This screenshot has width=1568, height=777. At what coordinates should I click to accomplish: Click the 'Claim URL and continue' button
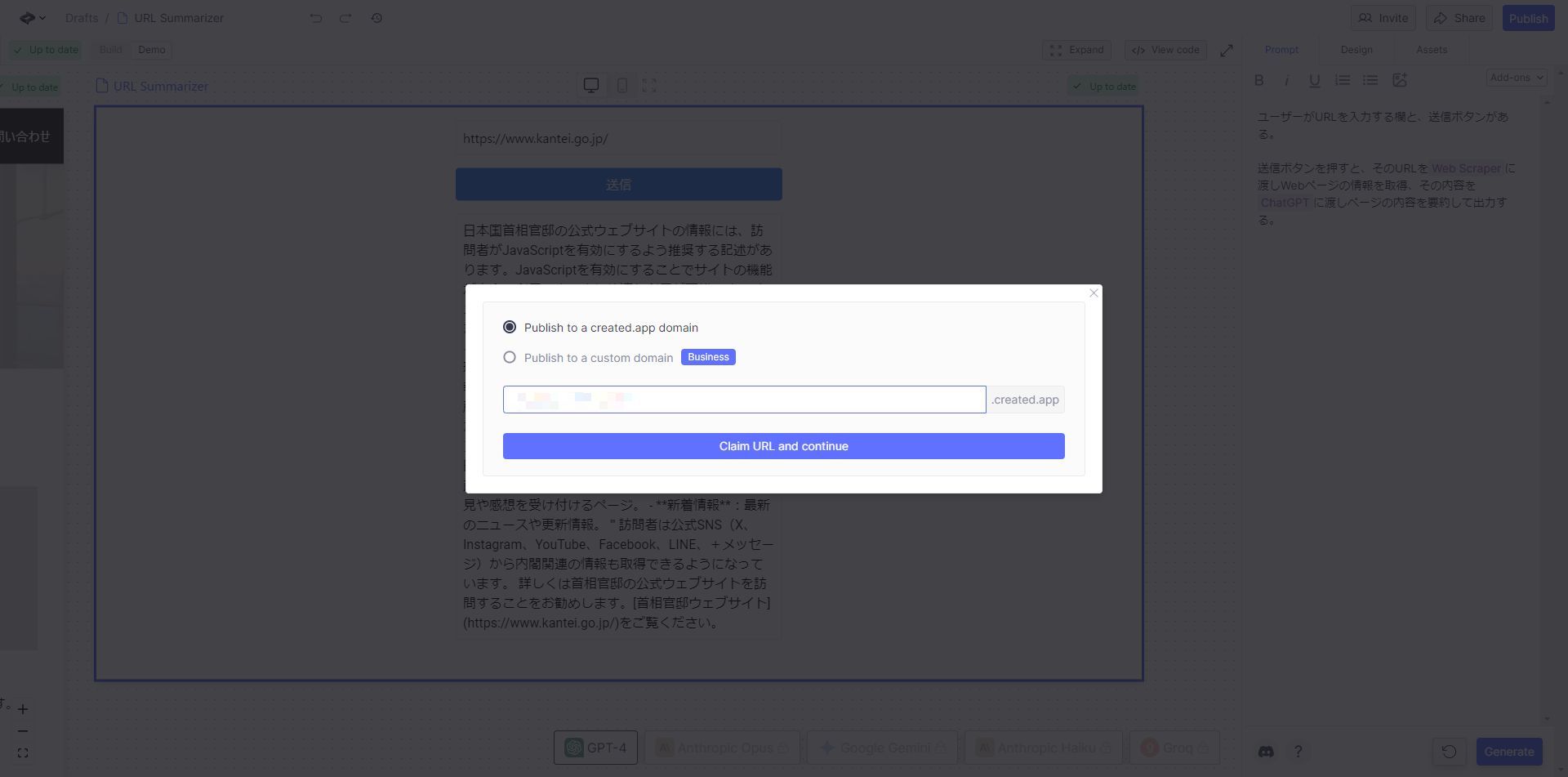pyautogui.click(x=783, y=445)
